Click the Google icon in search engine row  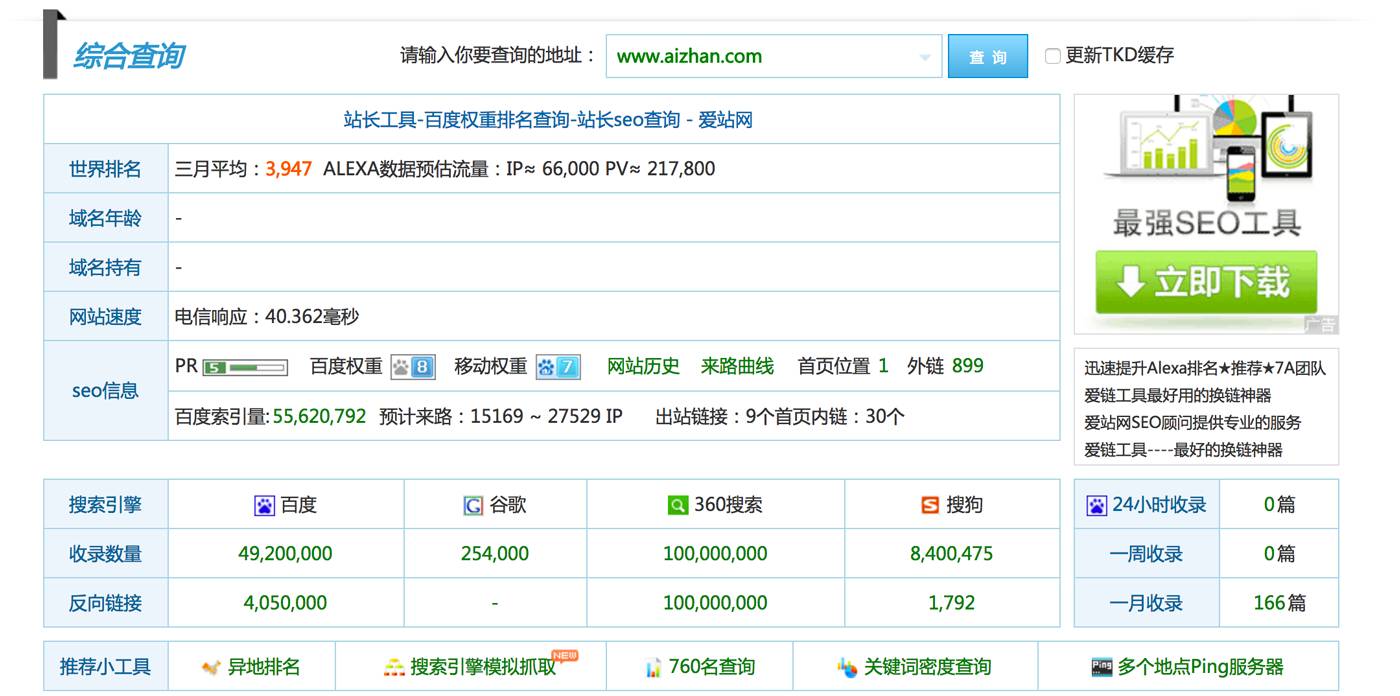pyautogui.click(x=473, y=506)
